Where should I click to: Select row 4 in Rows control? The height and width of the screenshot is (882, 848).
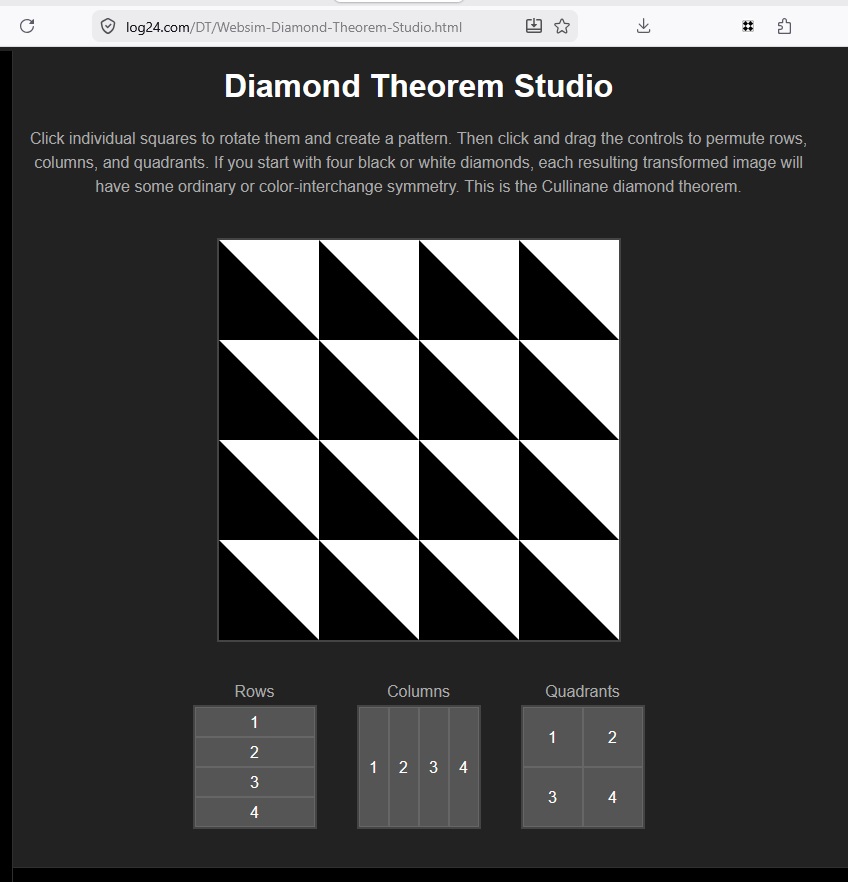(254, 812)
